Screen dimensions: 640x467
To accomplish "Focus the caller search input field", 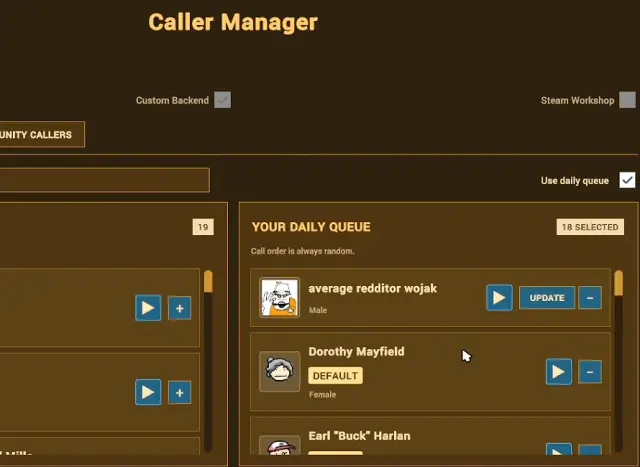I will (x=104, y=180).
